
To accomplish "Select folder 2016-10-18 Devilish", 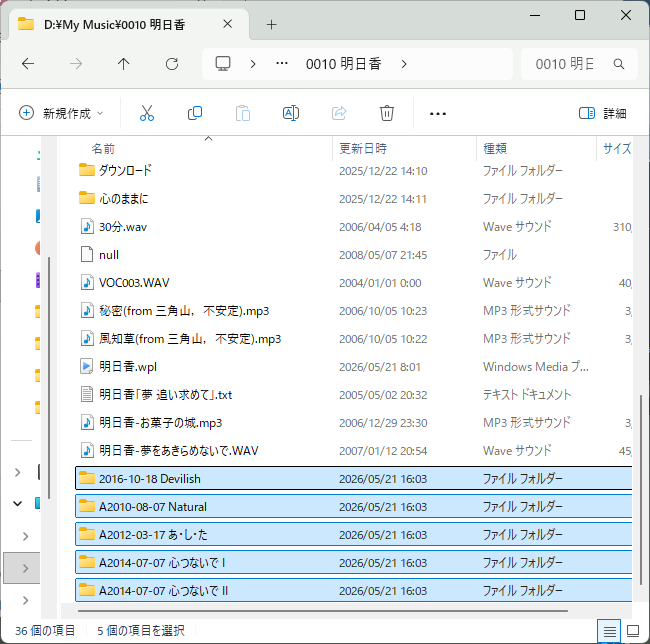I will click(354, 479).
